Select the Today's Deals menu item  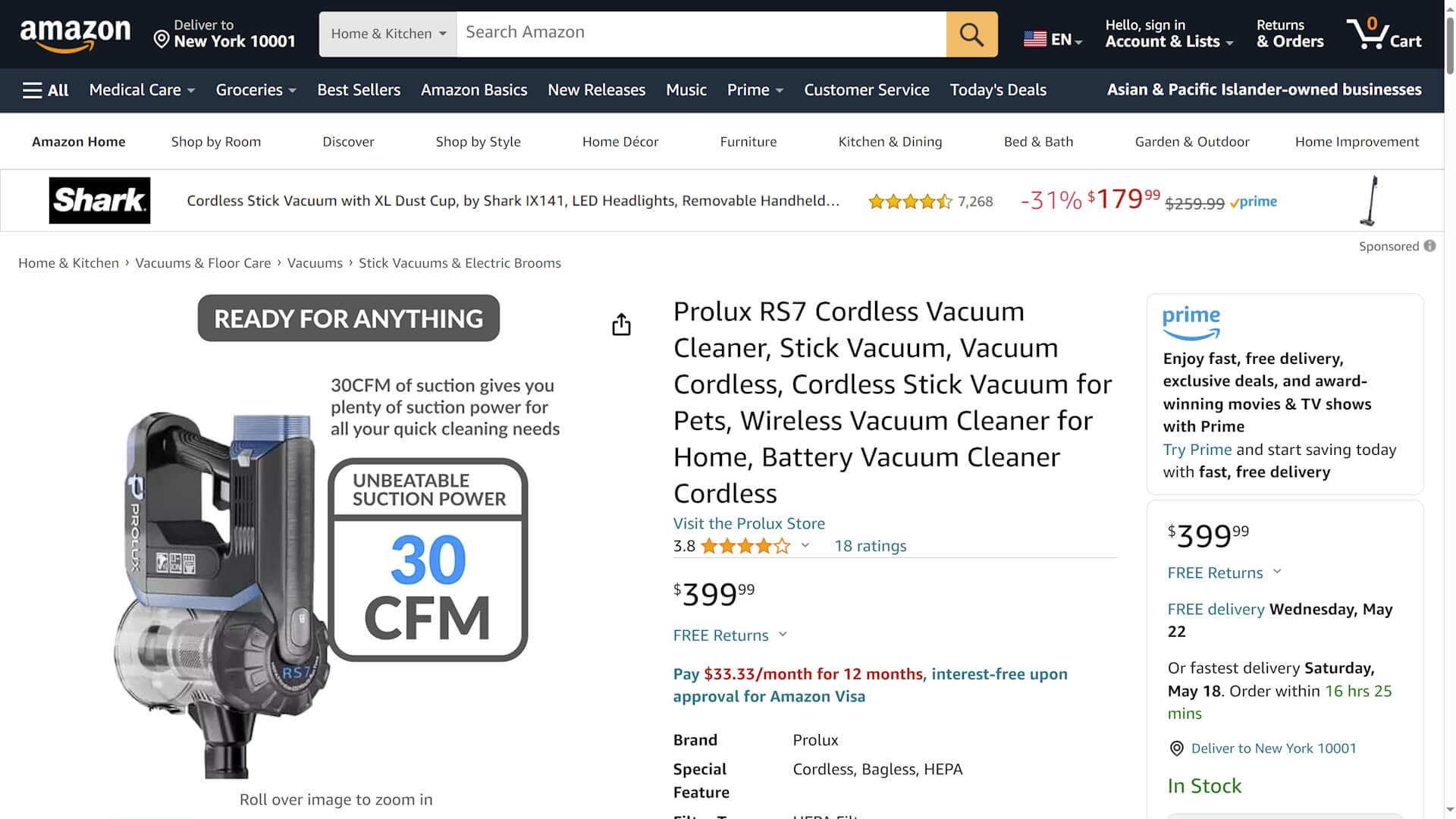(x=998, y=90)
